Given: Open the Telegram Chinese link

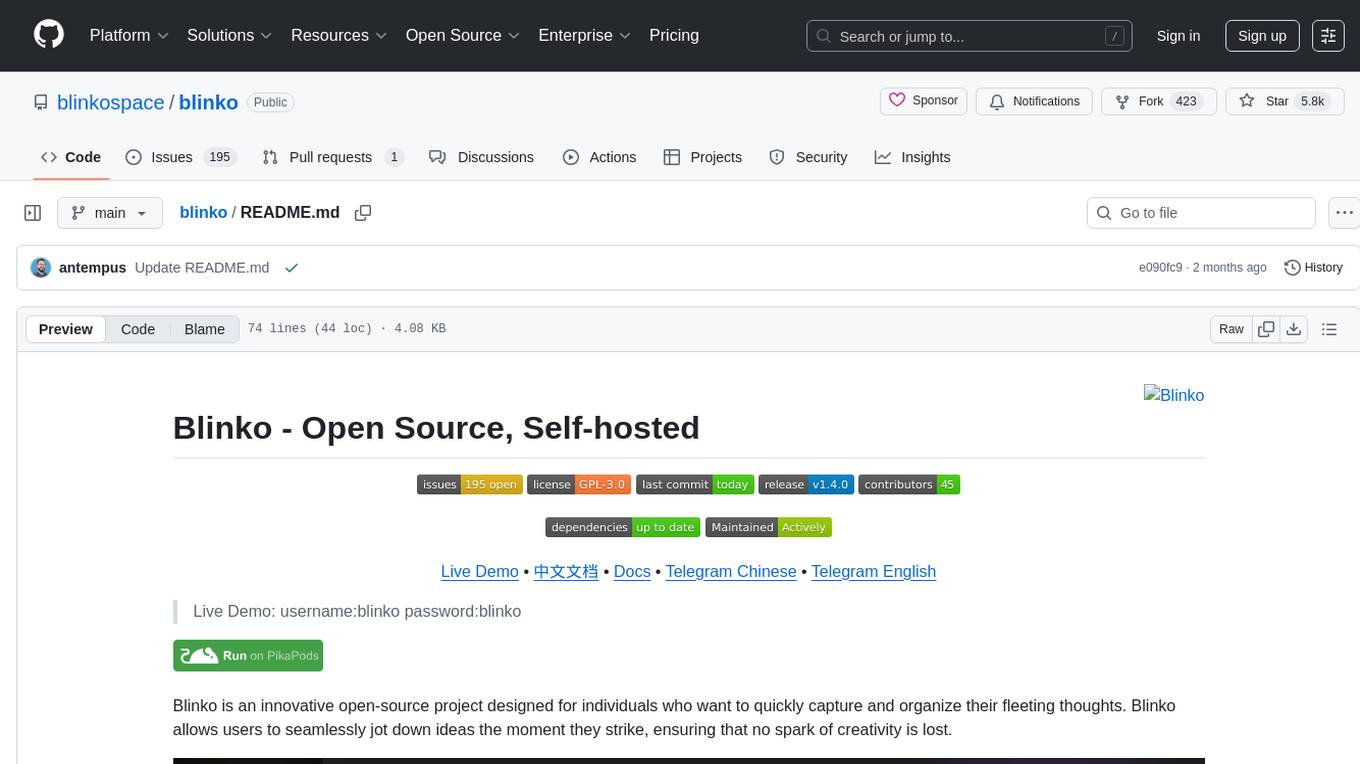Looking at the screenshot, I should point(731,571).
